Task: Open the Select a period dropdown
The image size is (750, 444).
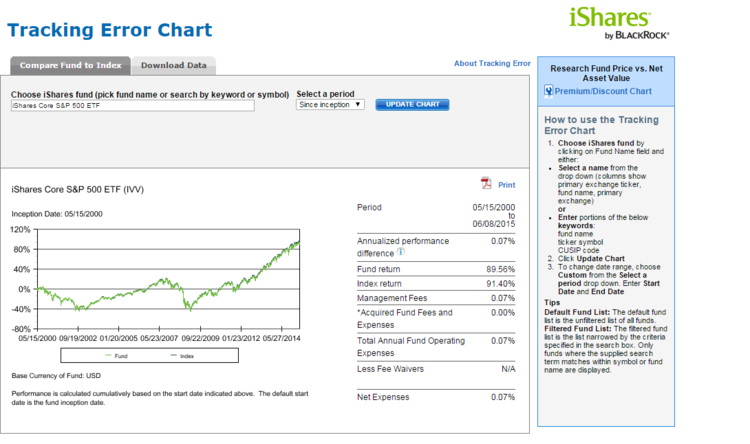Action: [x=330, y=104]
